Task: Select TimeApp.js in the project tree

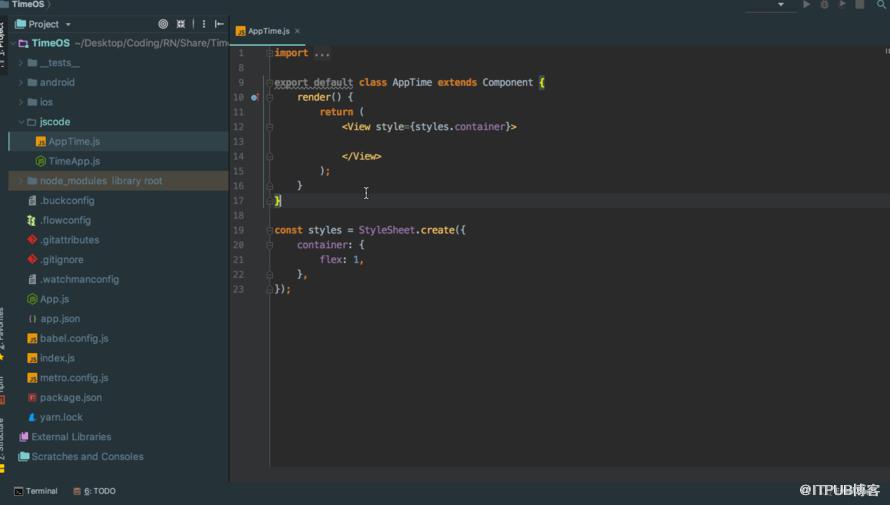Action: (74, 161)
